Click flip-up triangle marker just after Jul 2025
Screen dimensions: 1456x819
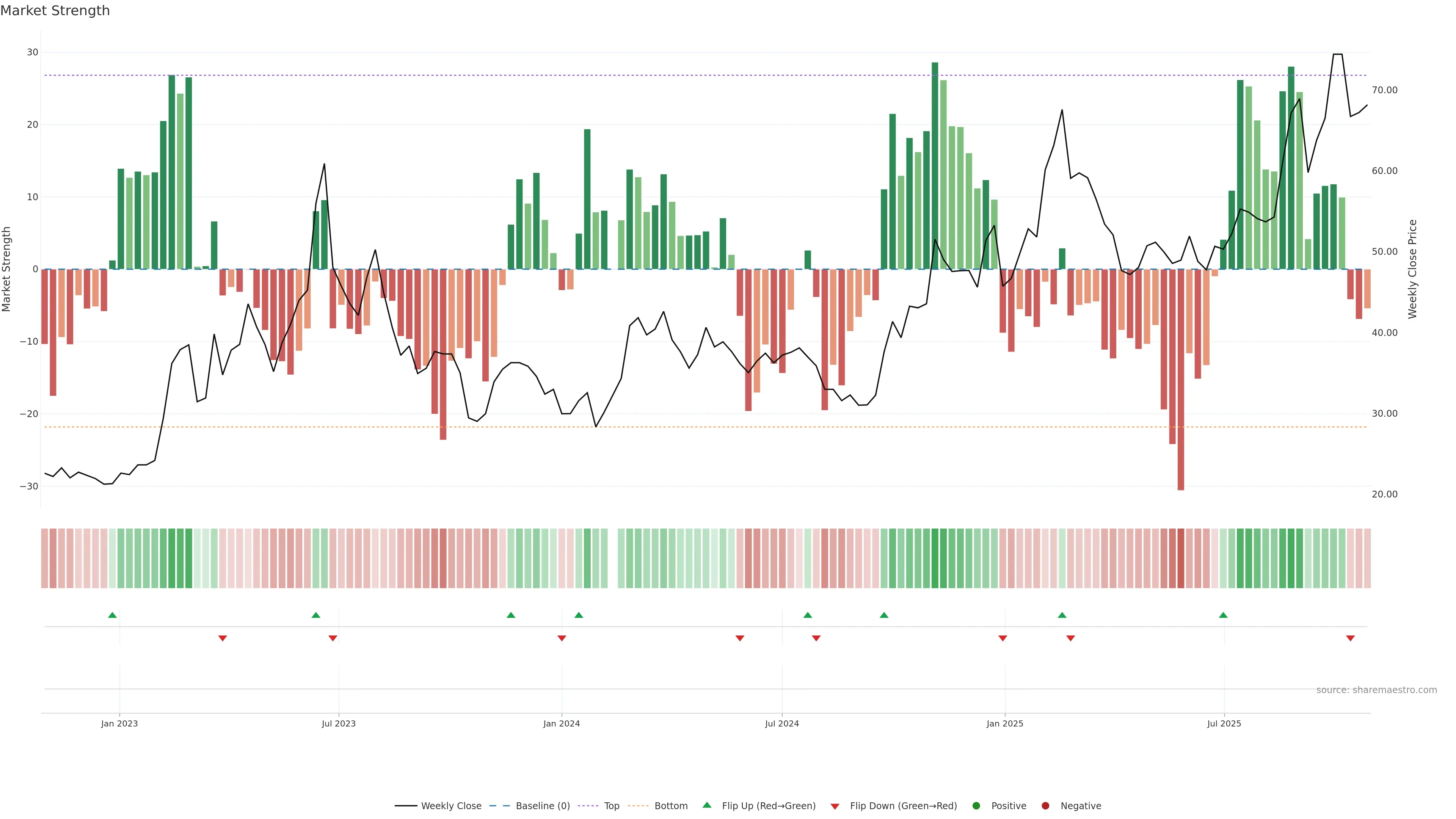(1223, 615)
